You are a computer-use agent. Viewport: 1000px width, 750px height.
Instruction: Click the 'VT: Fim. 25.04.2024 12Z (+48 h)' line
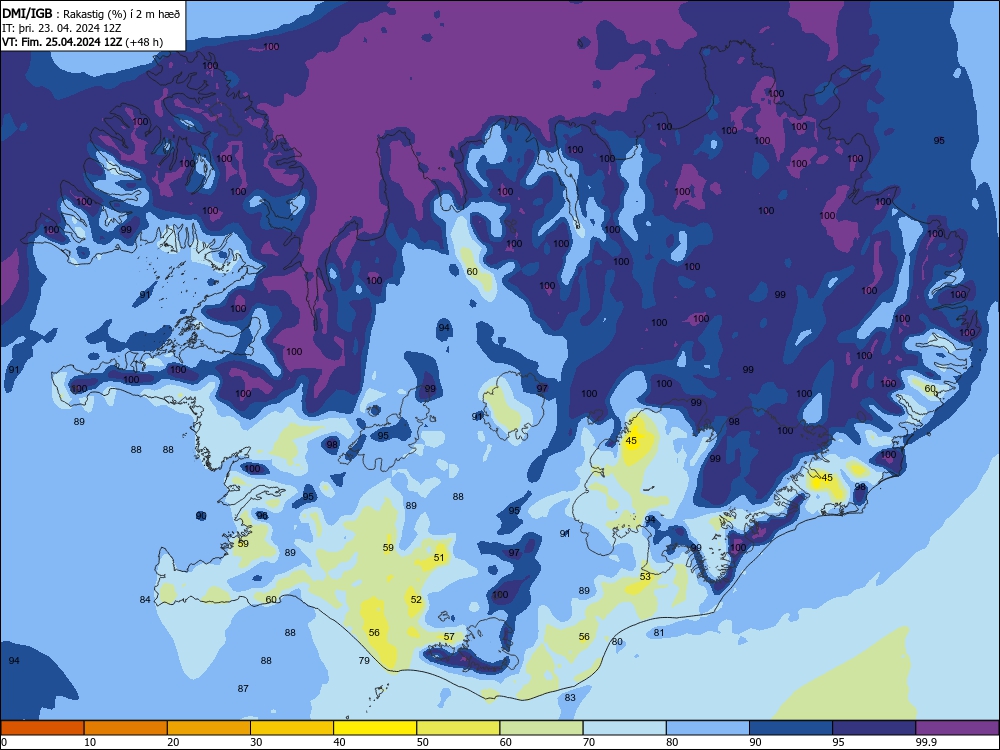[82, 42]
